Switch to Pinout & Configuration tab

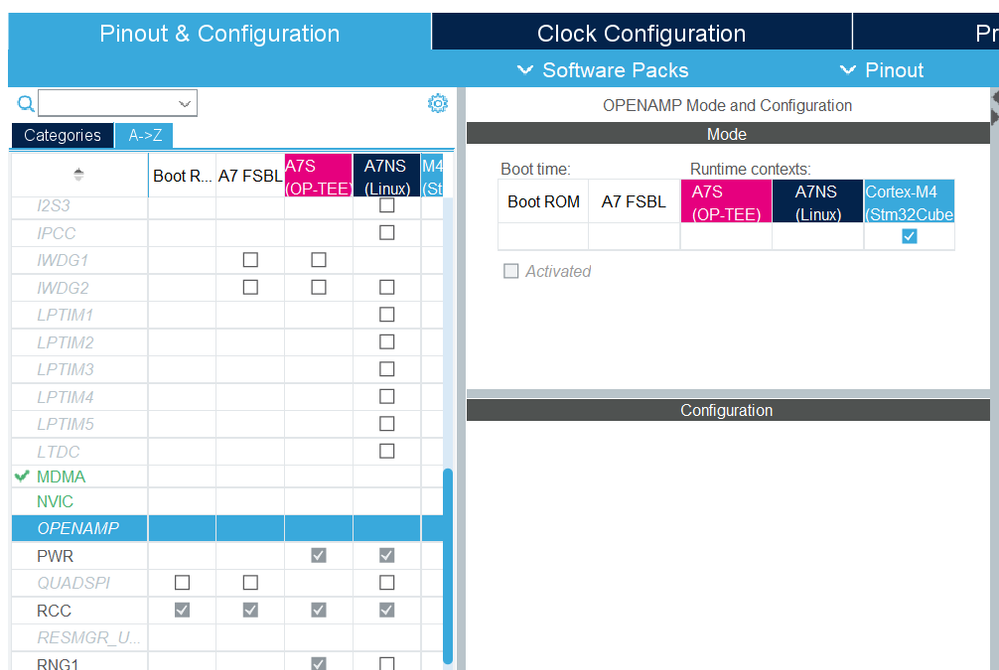220,33
